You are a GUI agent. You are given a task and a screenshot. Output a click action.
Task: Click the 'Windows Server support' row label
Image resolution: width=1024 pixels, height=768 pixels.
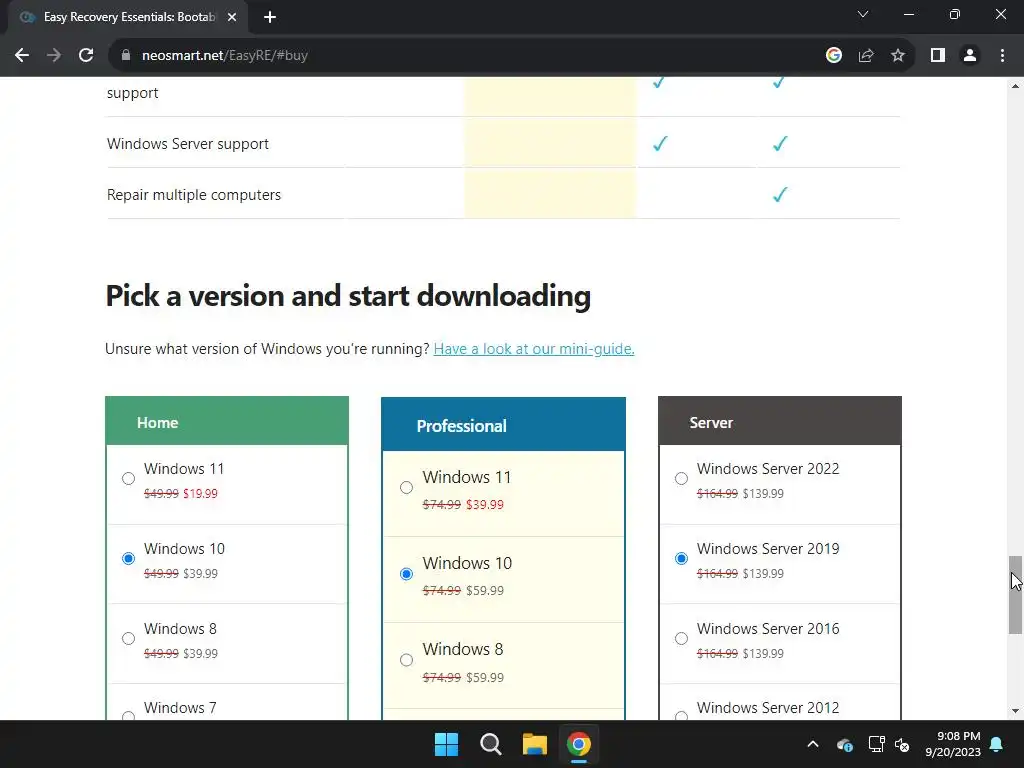(187, 144)
